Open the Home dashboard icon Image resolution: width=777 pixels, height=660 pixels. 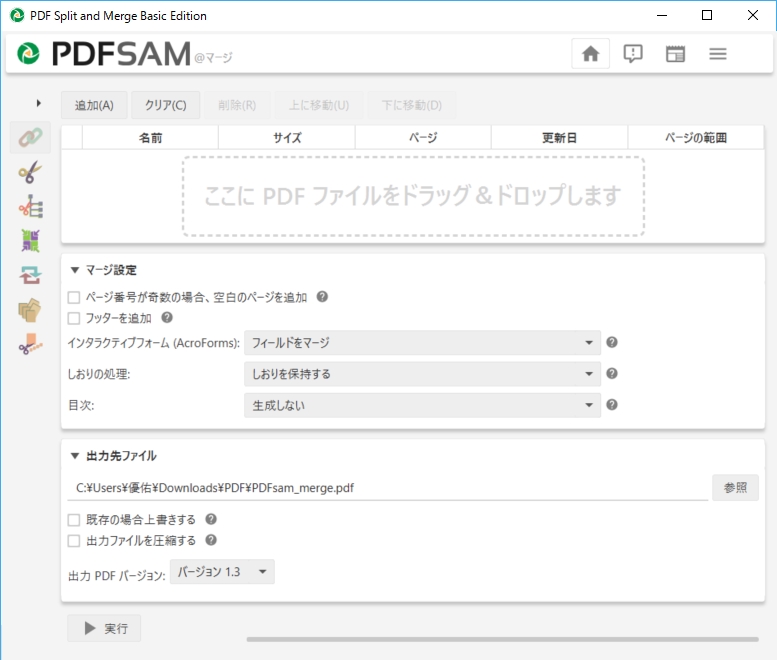590,54
